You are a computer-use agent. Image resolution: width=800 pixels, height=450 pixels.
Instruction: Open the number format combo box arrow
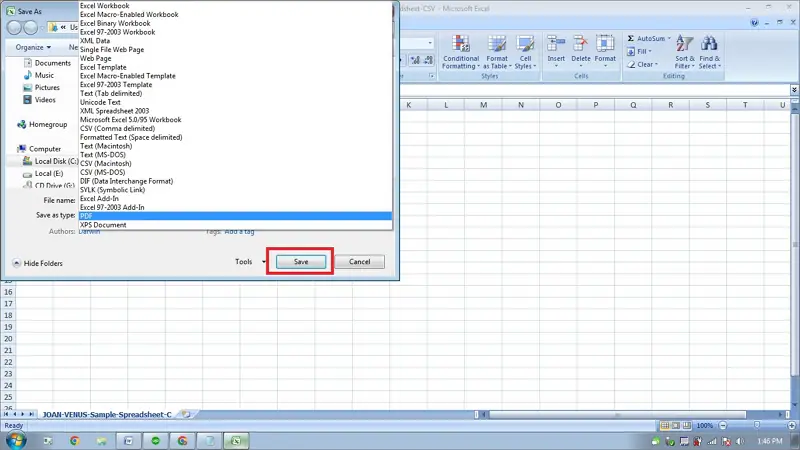pos(430,43)
